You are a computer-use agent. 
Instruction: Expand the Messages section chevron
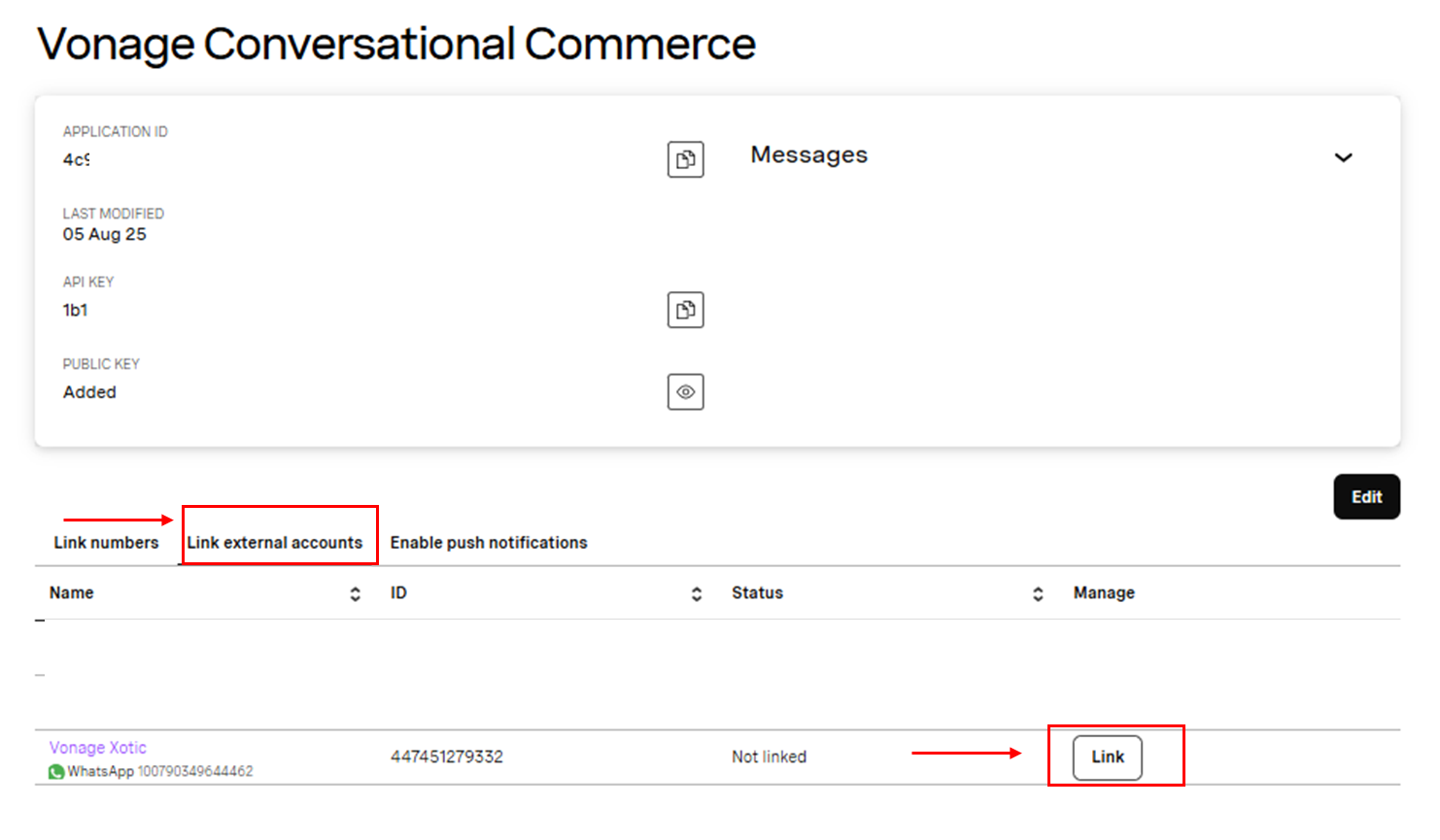1343,157
